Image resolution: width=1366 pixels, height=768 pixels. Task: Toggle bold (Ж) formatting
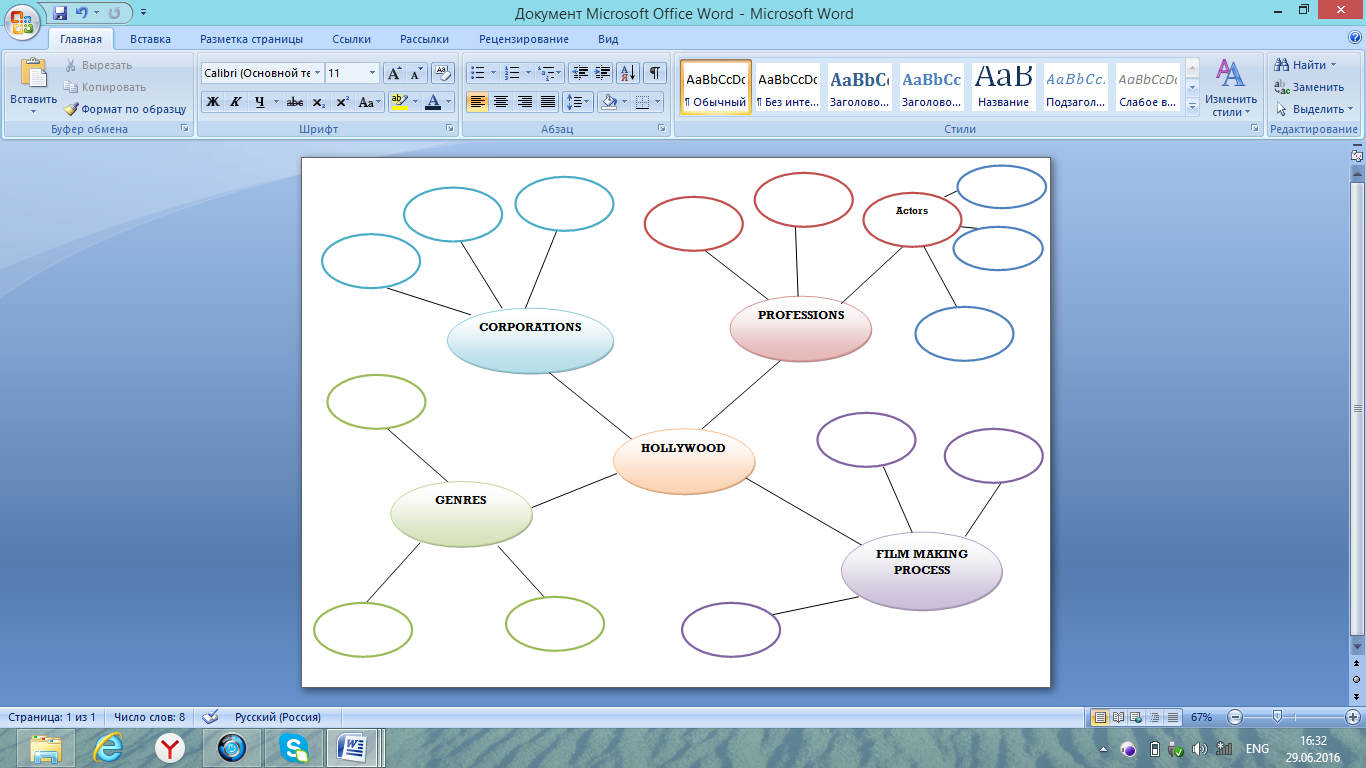coord(213,102)
